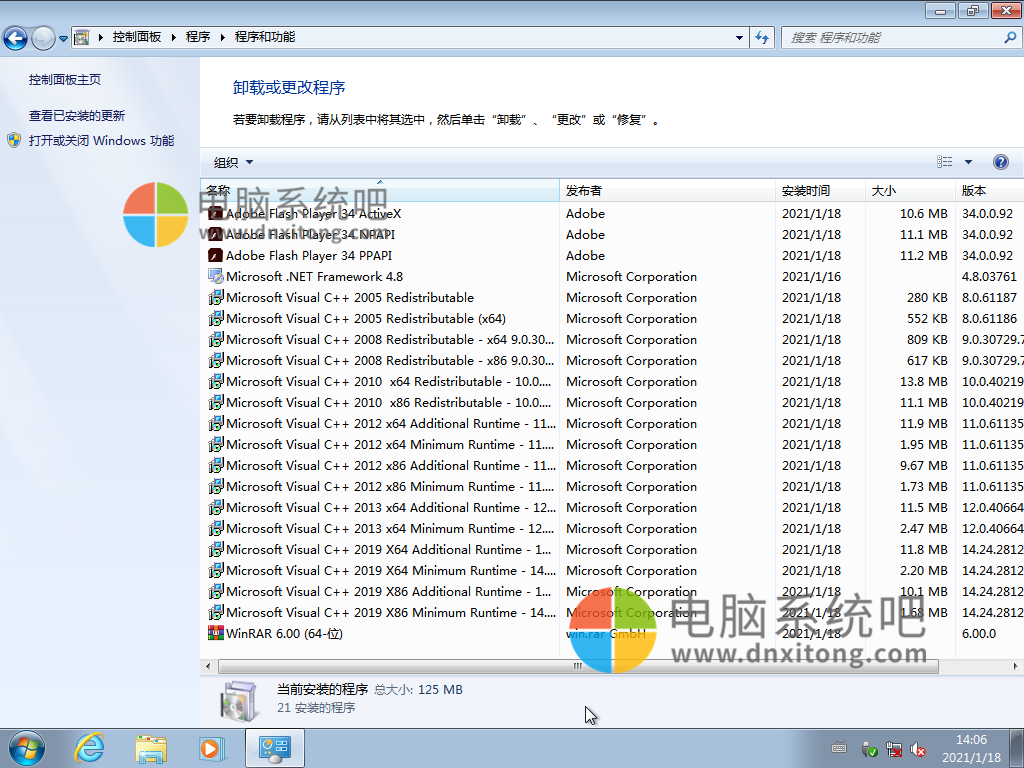Screen dimensions: 1024x768
Task: Open 查看已安装的更新 link
Action: pyautogui.click(x=76, y=116)
